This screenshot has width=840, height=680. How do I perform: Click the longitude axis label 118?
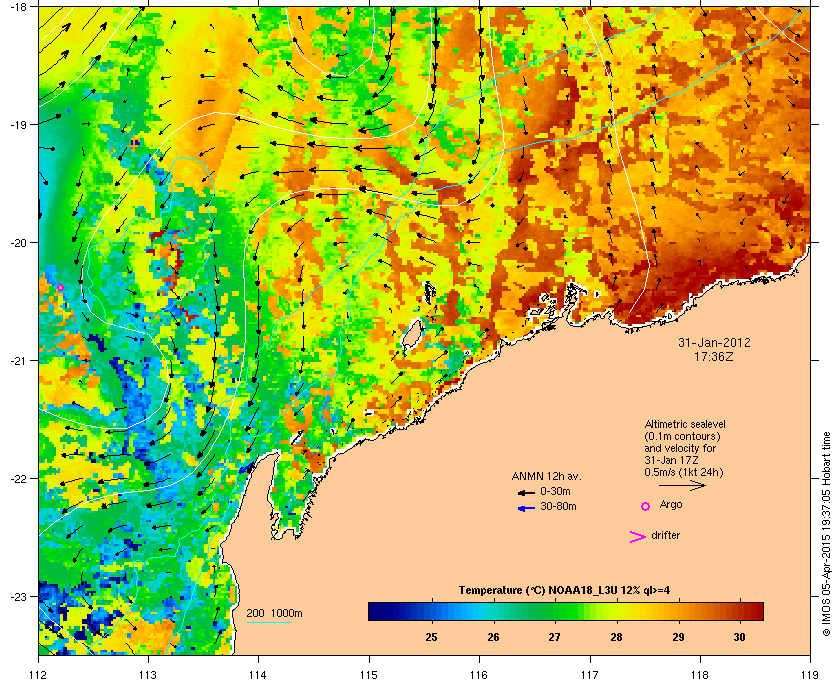[x=700, y=674]
